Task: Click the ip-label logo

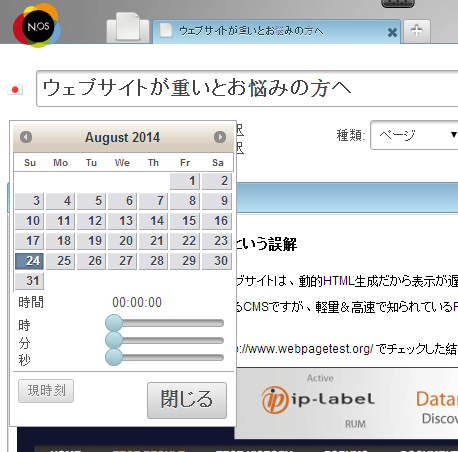Action: (318, 399)
